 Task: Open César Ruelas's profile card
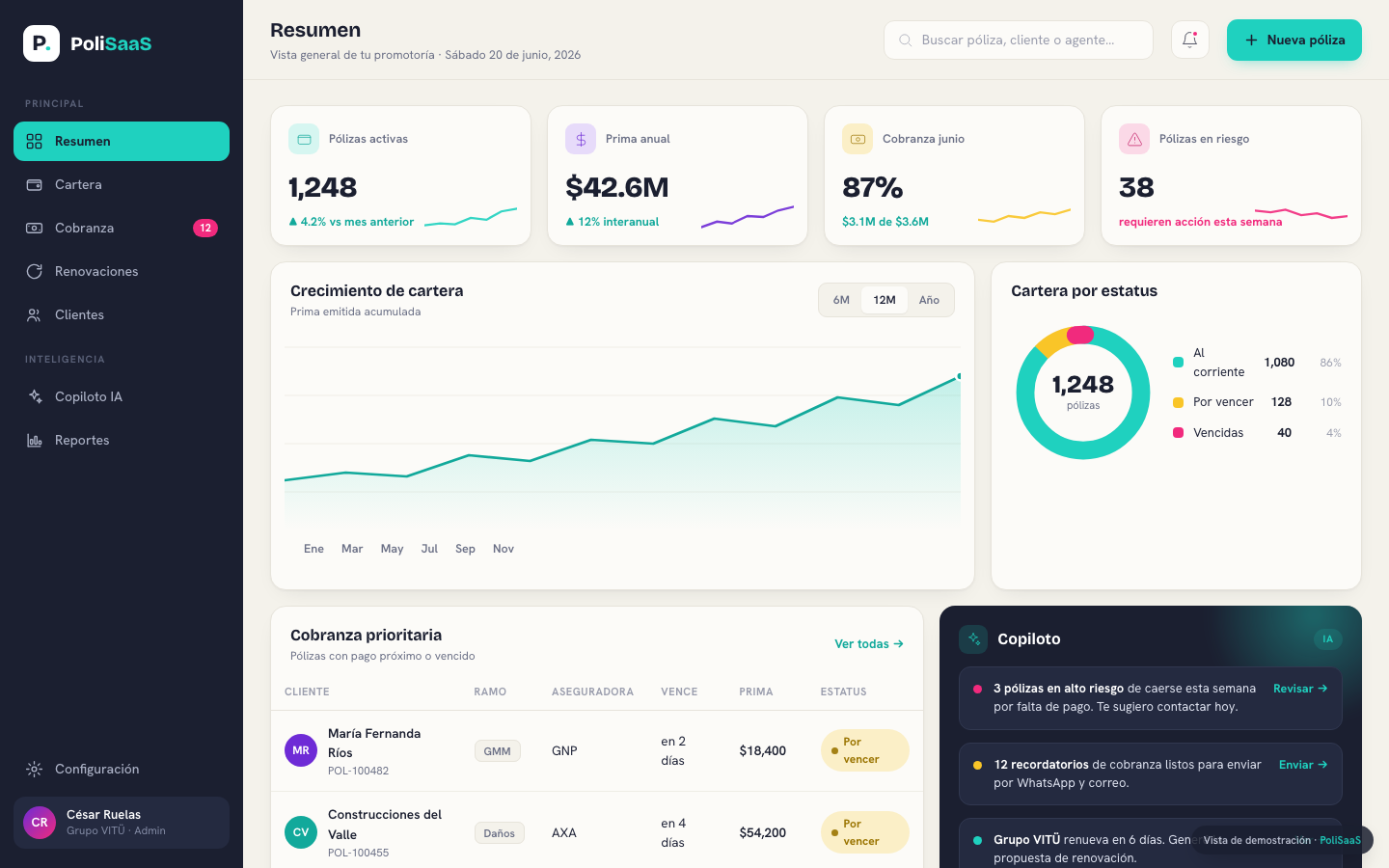pyautogui.click(x=122, y=823)
